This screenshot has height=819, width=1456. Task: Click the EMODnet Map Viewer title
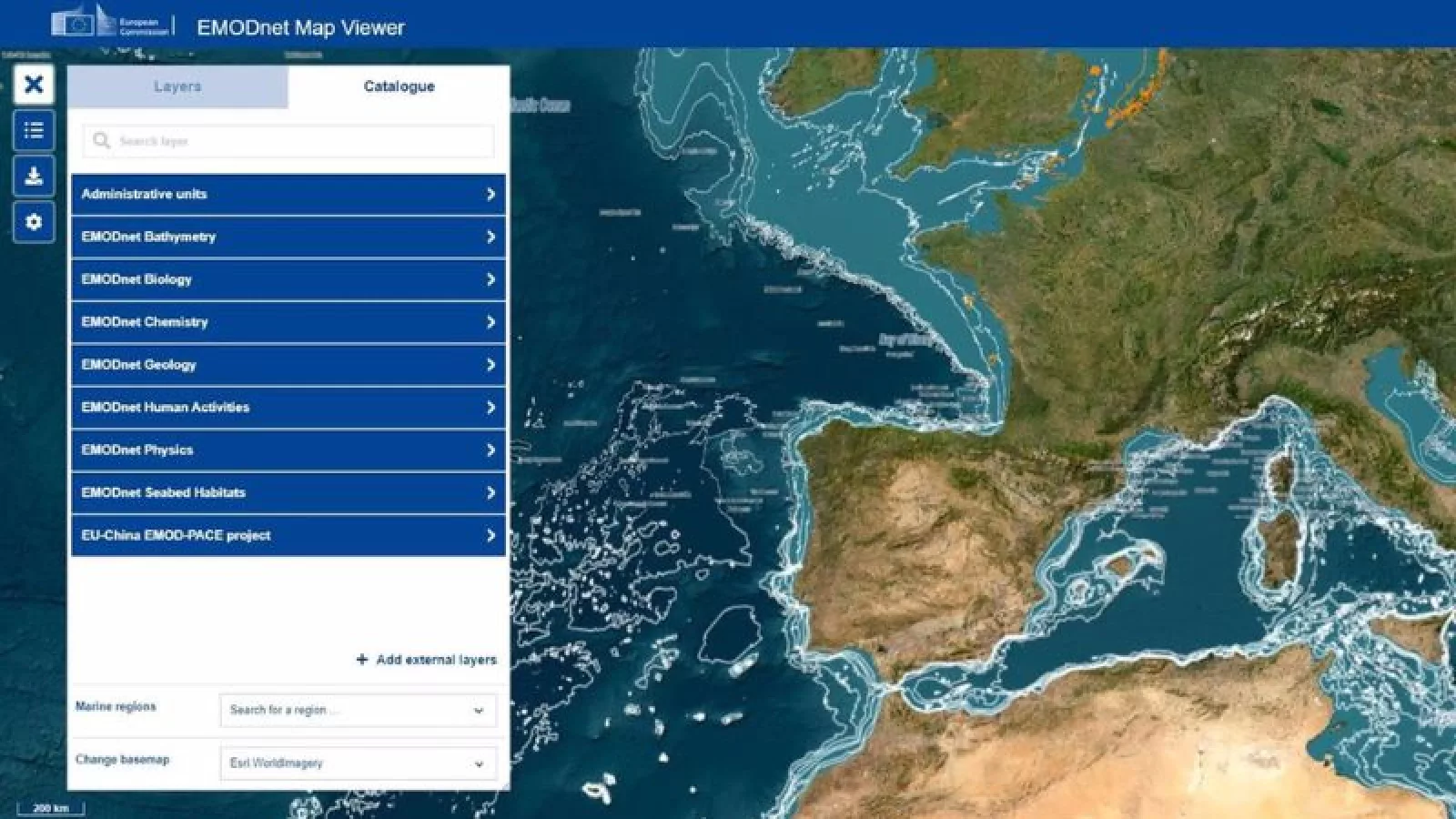pos(300,27)
